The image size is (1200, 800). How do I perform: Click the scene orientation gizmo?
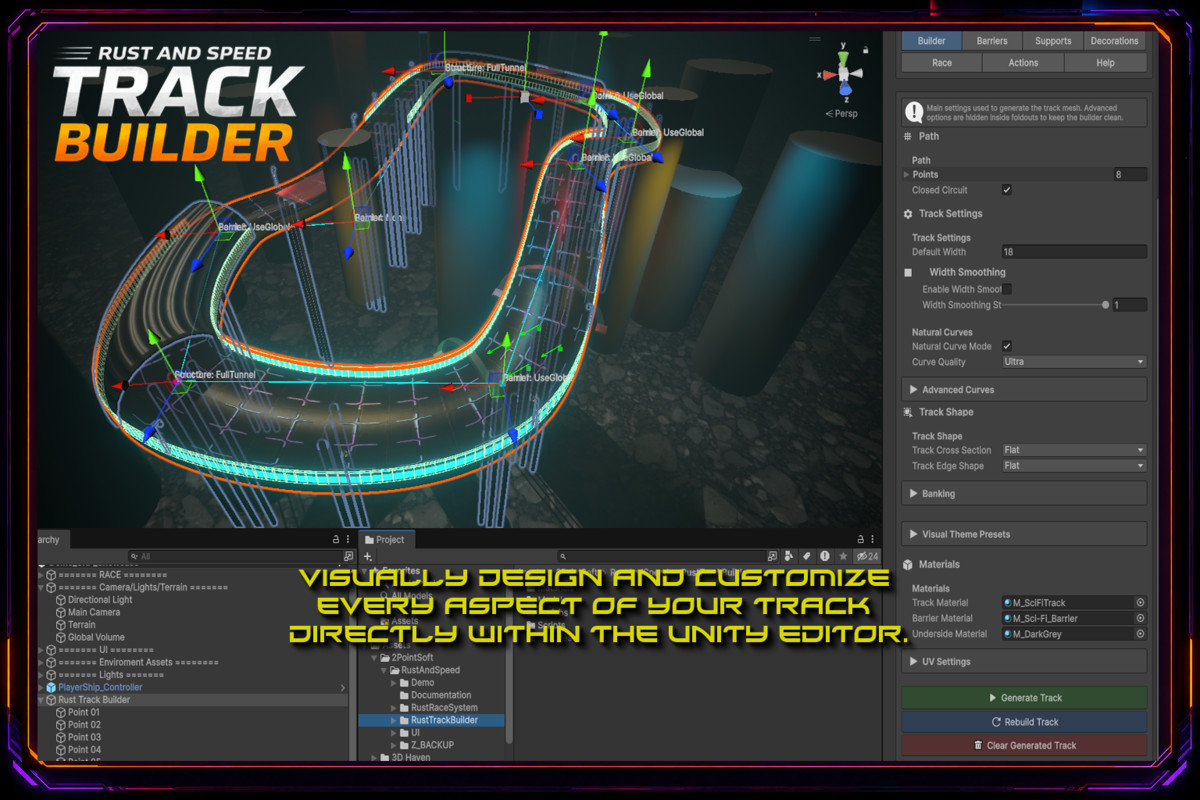pyautogui.click(x=844, y=73)
